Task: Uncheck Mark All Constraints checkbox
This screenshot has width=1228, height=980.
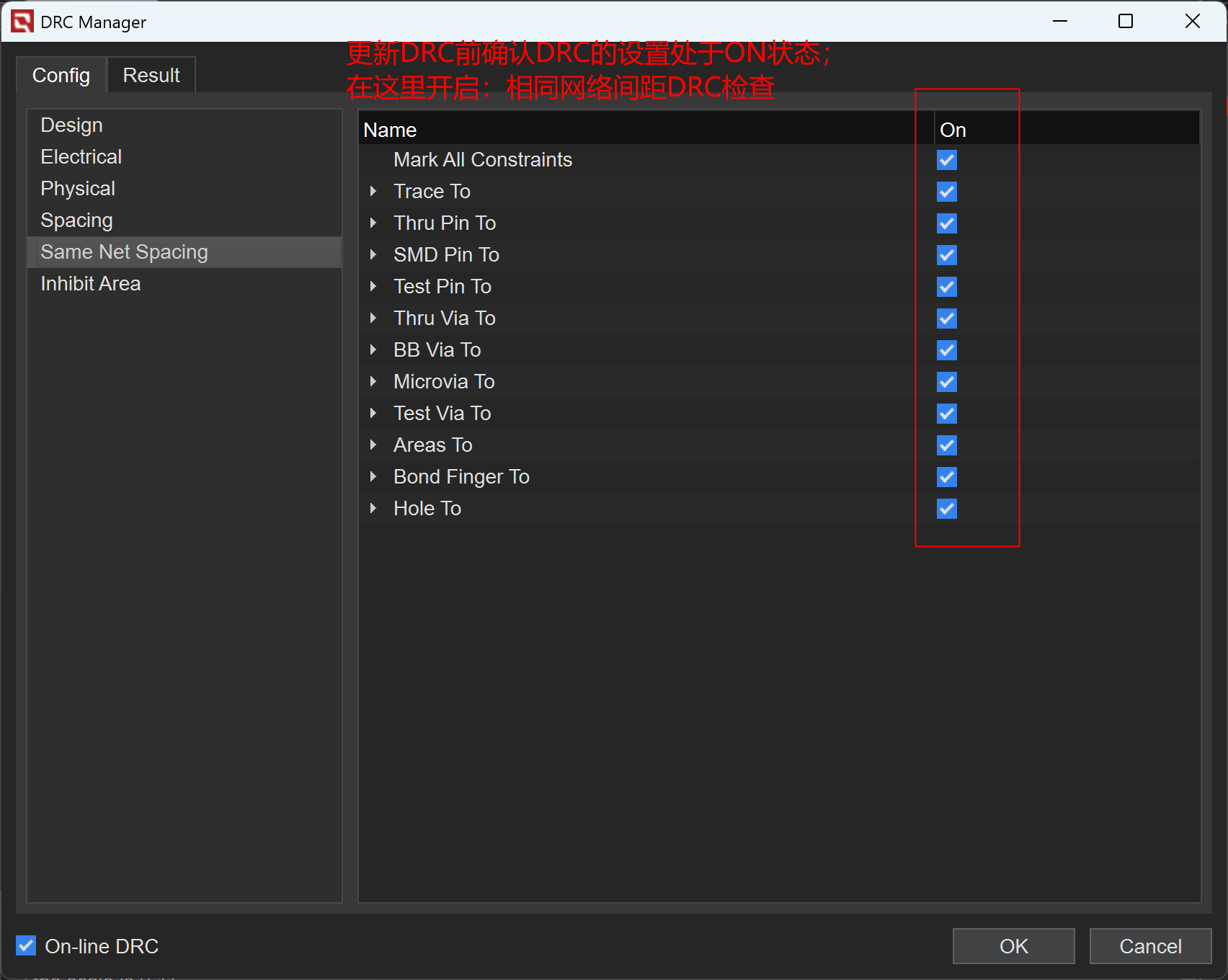Action: point(946,160)
